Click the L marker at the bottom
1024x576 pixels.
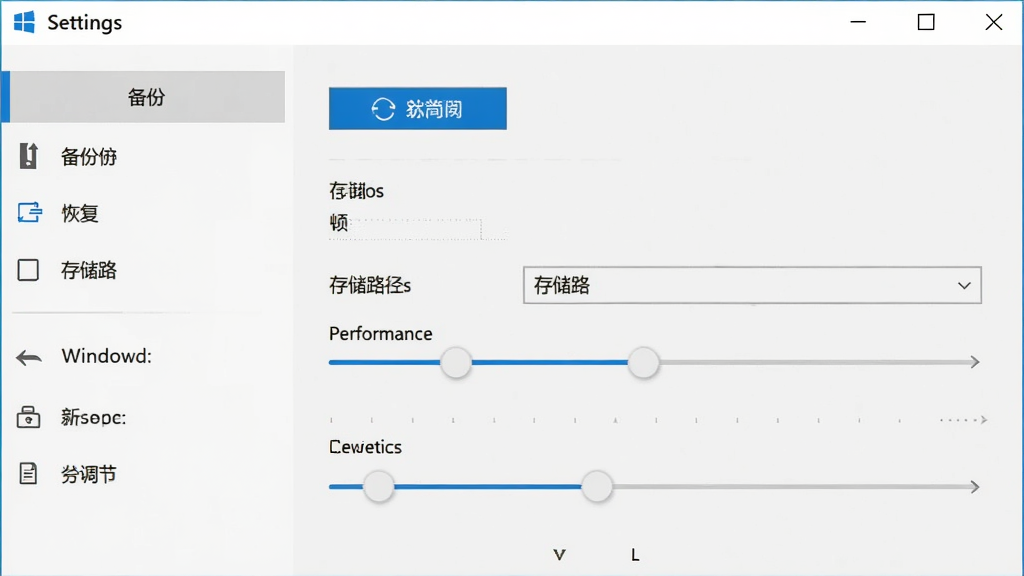tap(635, 555)
